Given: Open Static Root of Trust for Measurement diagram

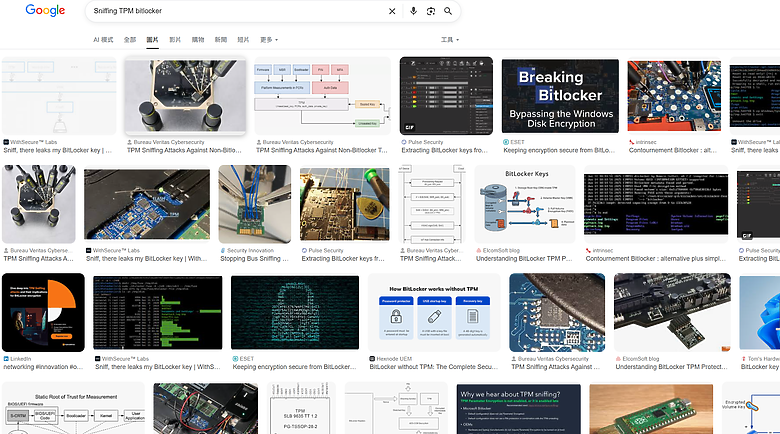Looking at the screenshot, I should (x=73, y=408).
